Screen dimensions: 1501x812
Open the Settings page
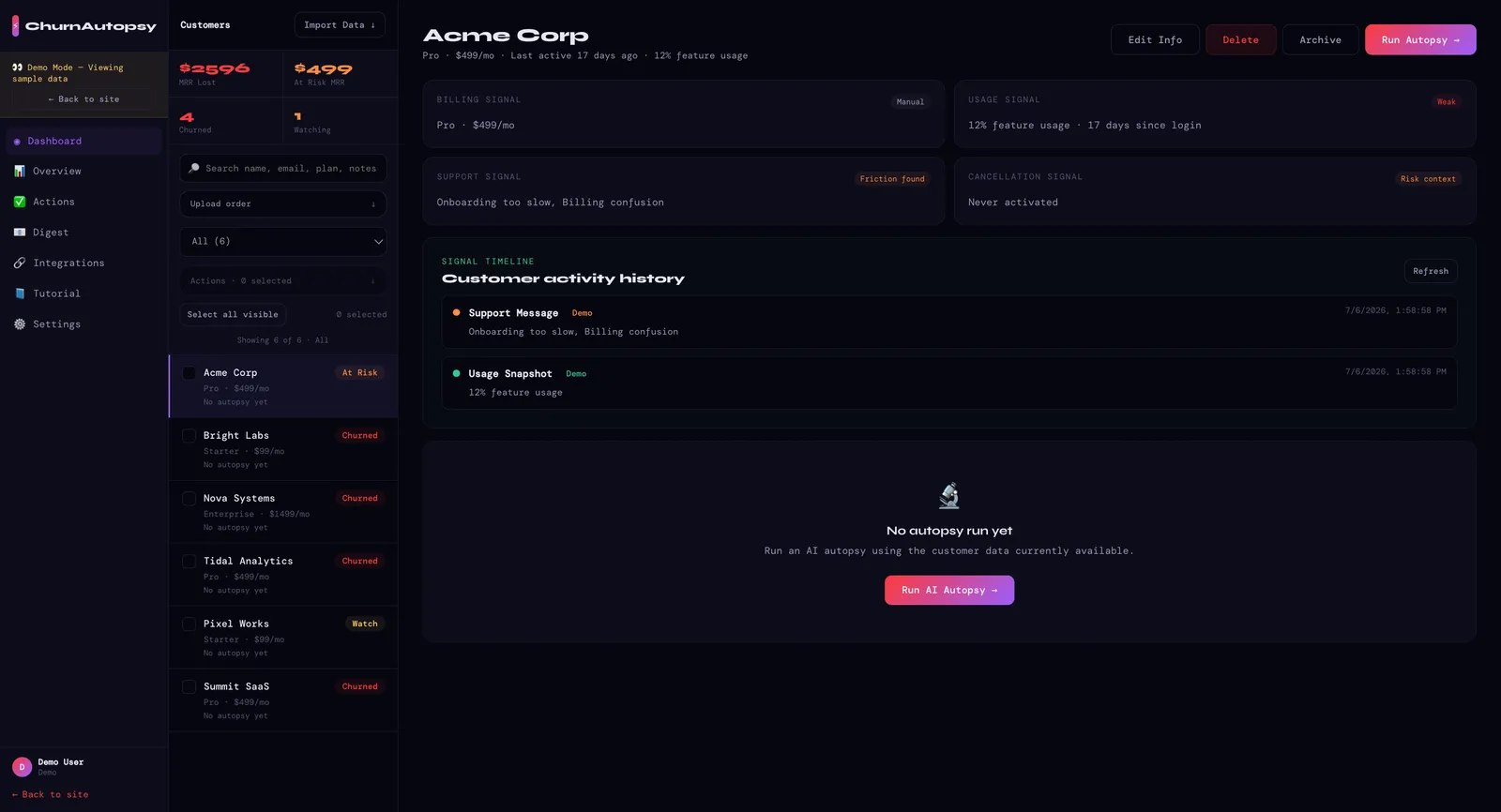[83, 324]
